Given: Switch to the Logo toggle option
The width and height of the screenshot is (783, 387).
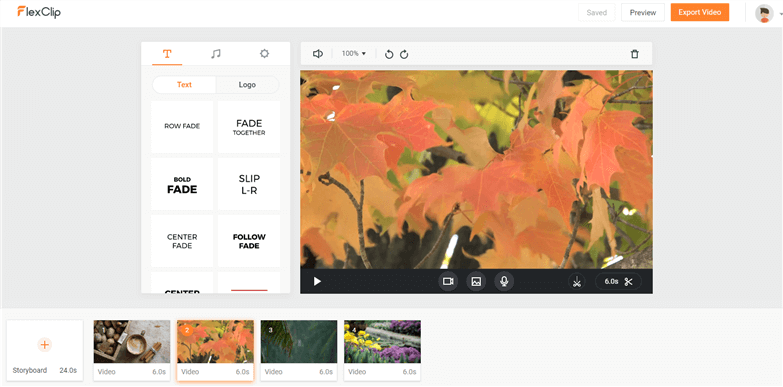Looking at the screenshot, I should (247, 85).
